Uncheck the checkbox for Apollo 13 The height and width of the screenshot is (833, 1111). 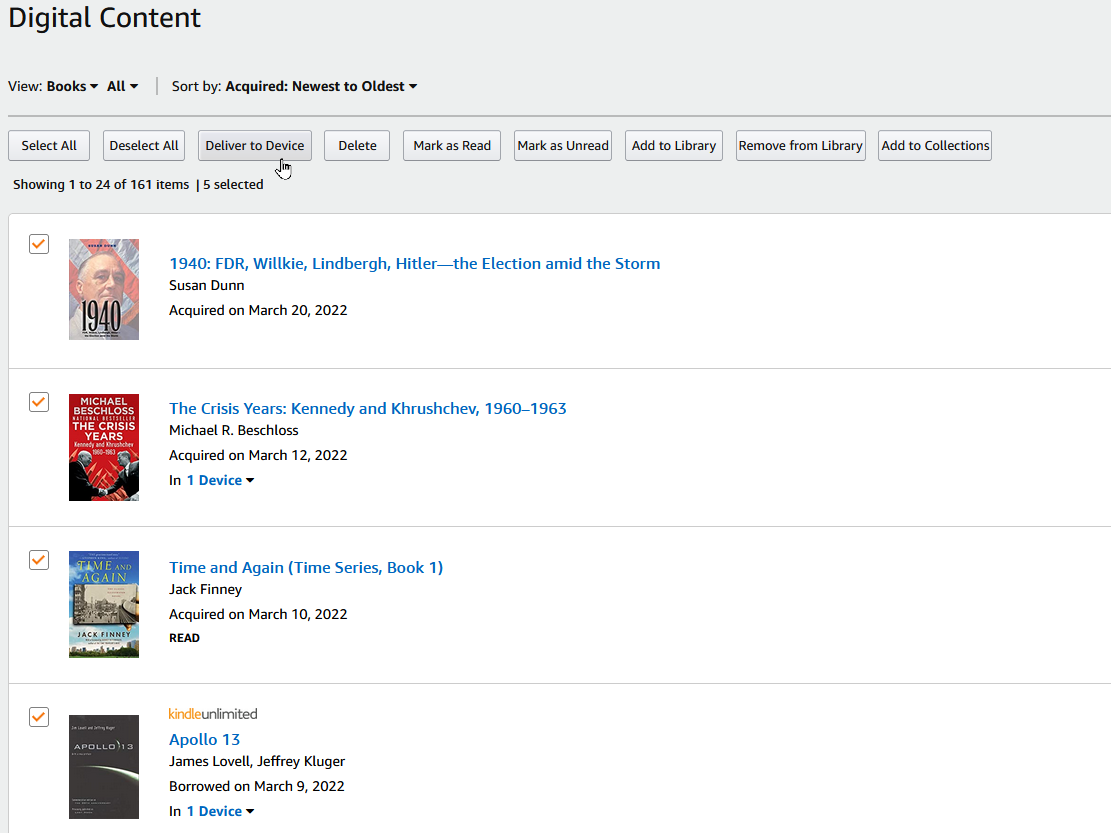coord(38,716)
